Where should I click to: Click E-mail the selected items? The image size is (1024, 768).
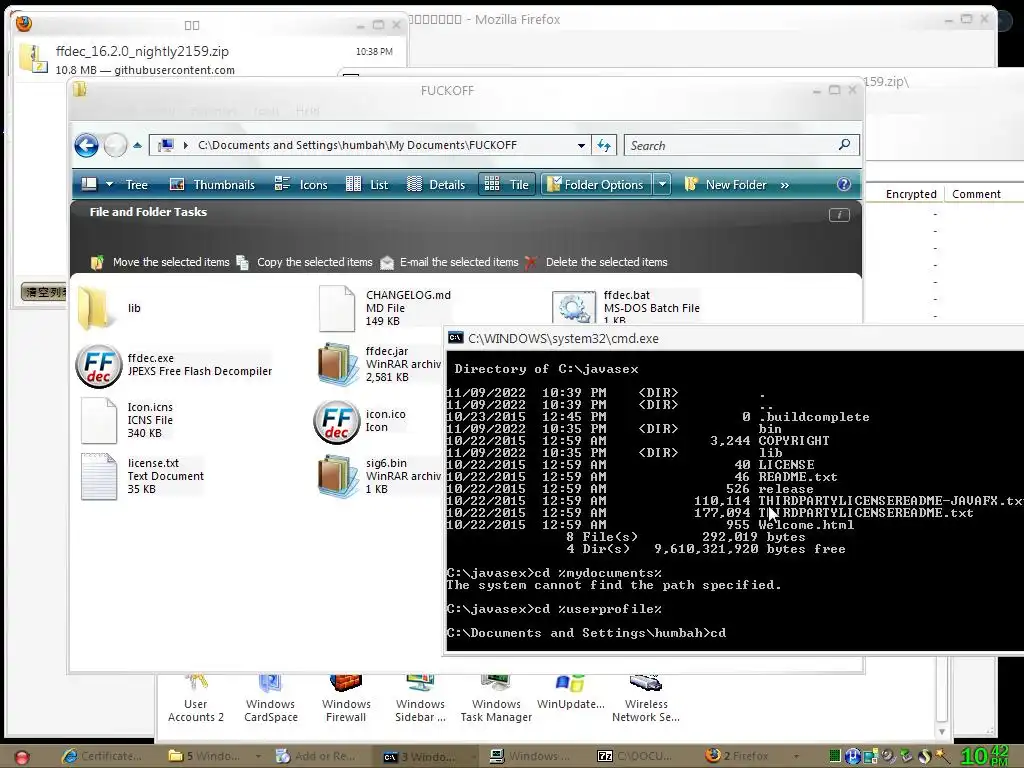449,262
